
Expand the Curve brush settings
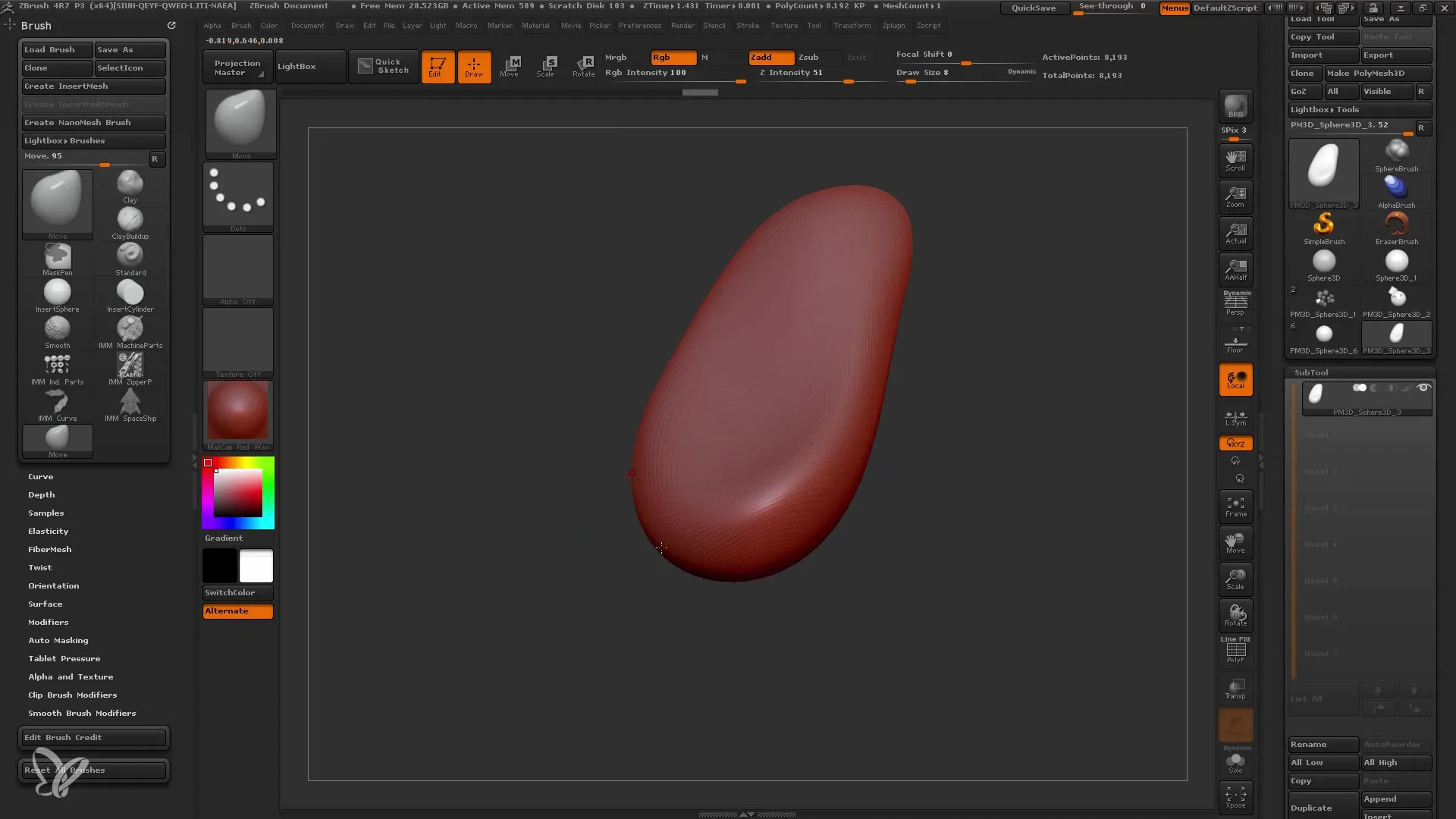41,475
